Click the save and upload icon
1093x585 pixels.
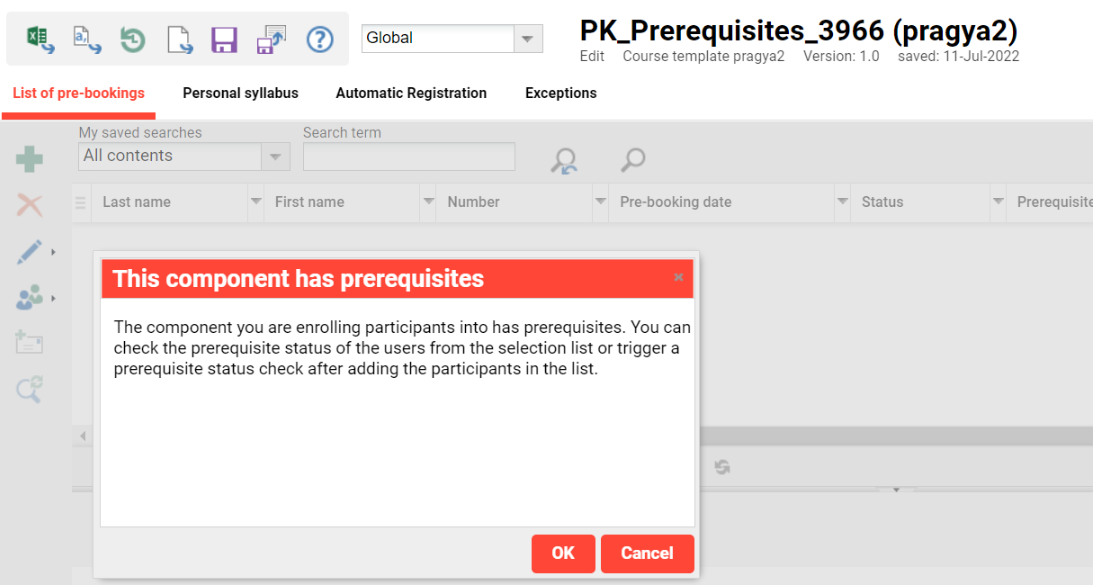pyautogui.click(x=271, y=39)
